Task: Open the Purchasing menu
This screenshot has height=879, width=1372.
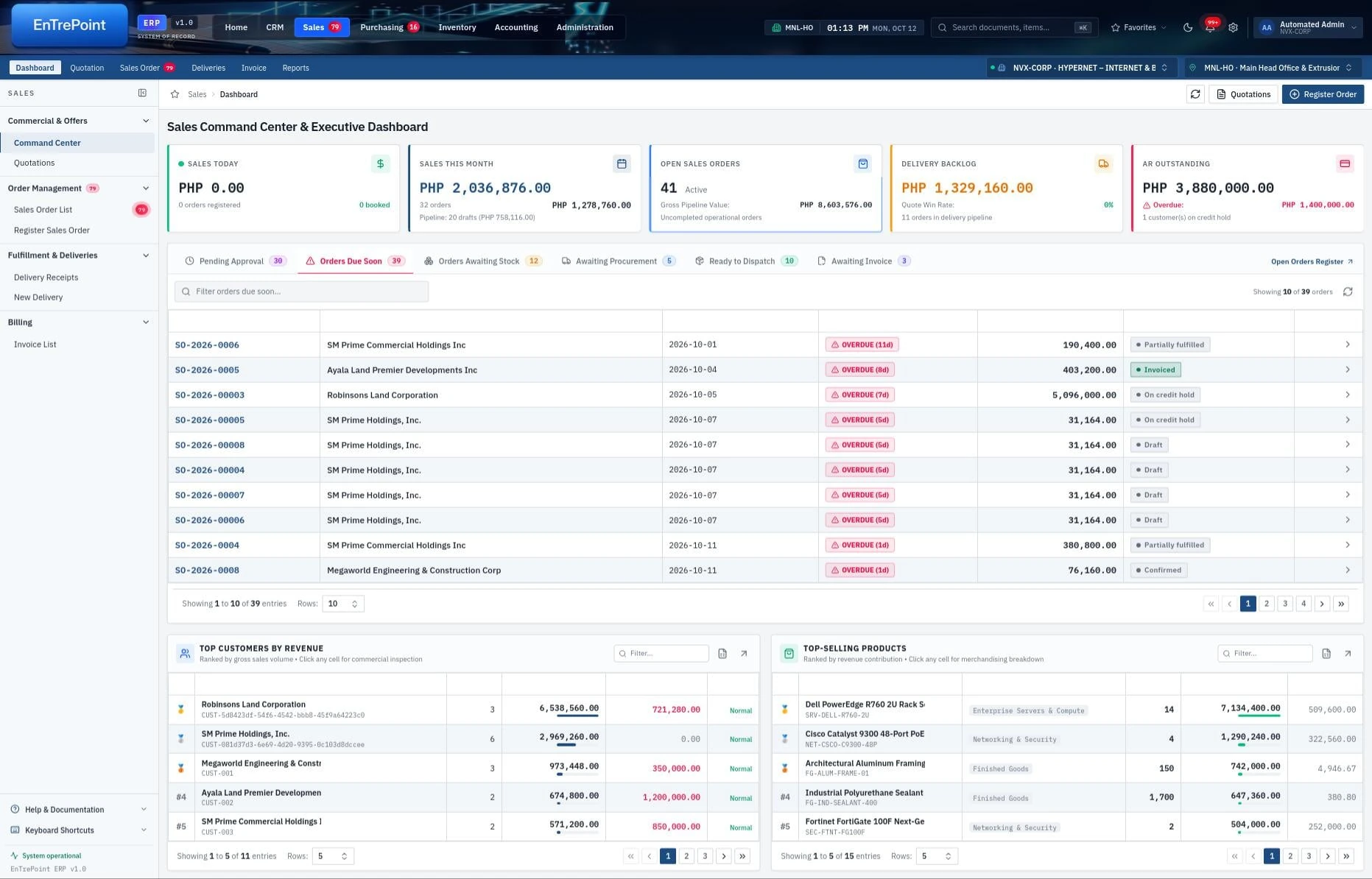Action: (389, 27)
